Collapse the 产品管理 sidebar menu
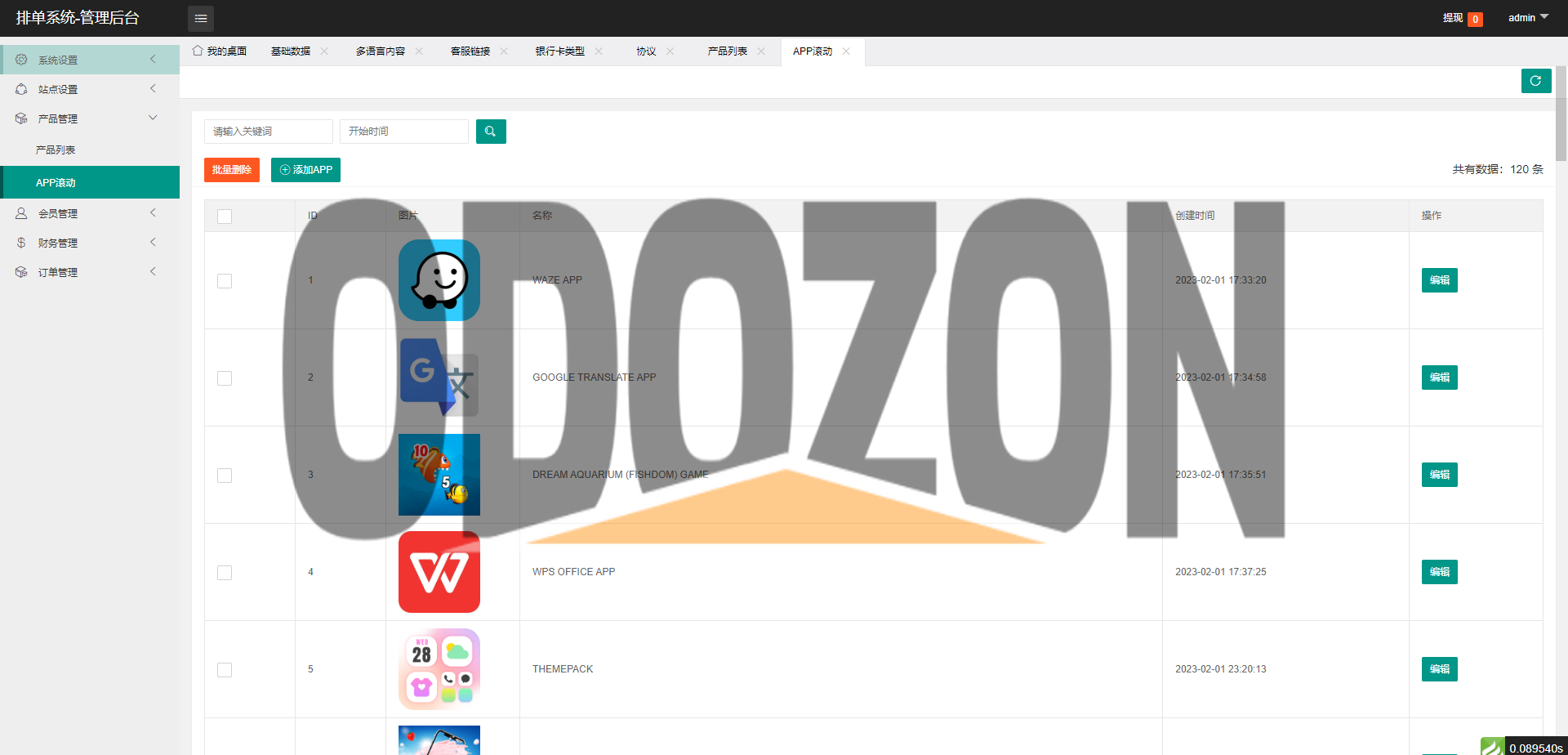The image size is (1568, 755). click(90, 118)
